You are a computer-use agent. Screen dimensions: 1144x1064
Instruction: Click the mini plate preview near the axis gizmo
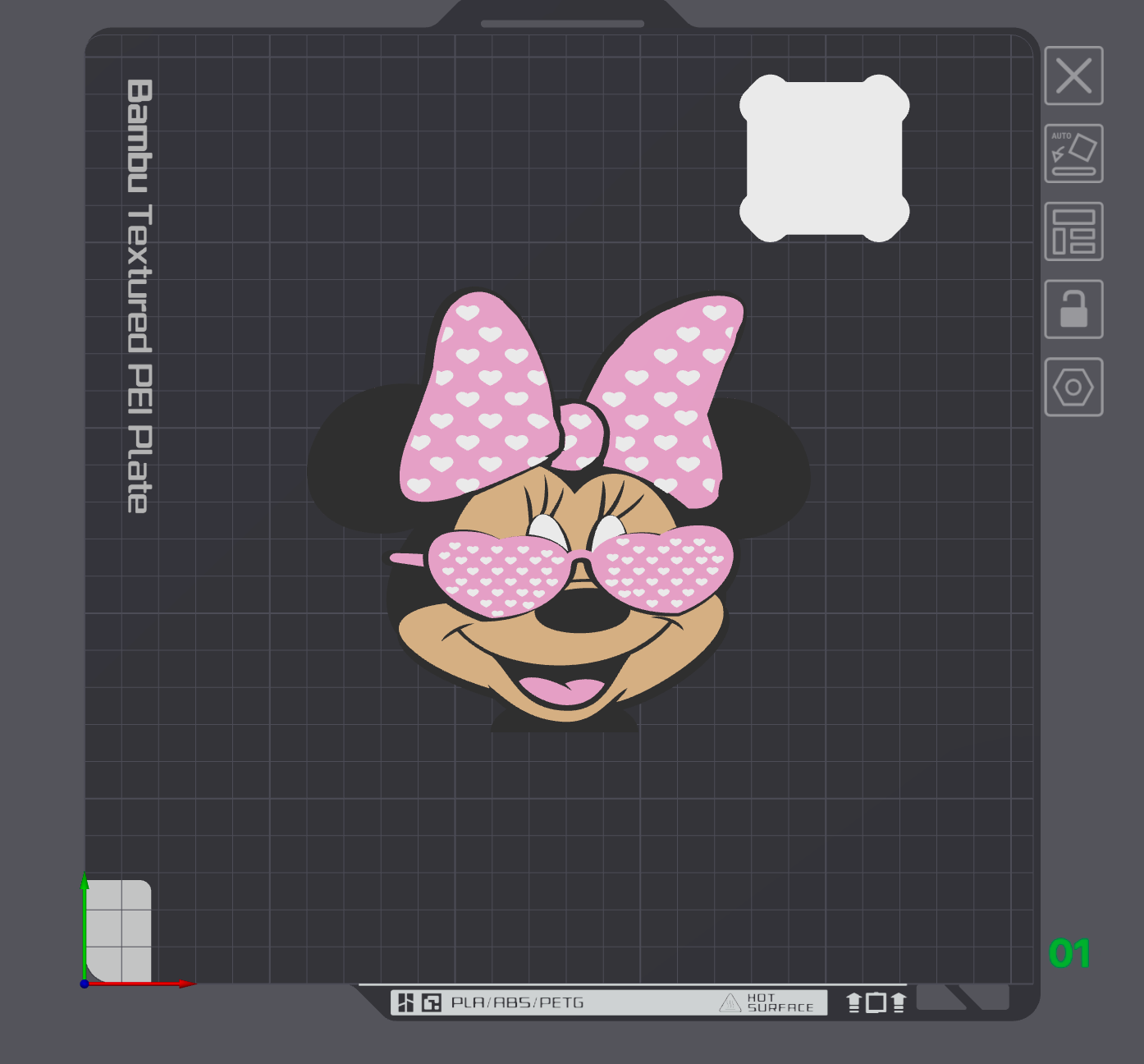coord(121,929)
